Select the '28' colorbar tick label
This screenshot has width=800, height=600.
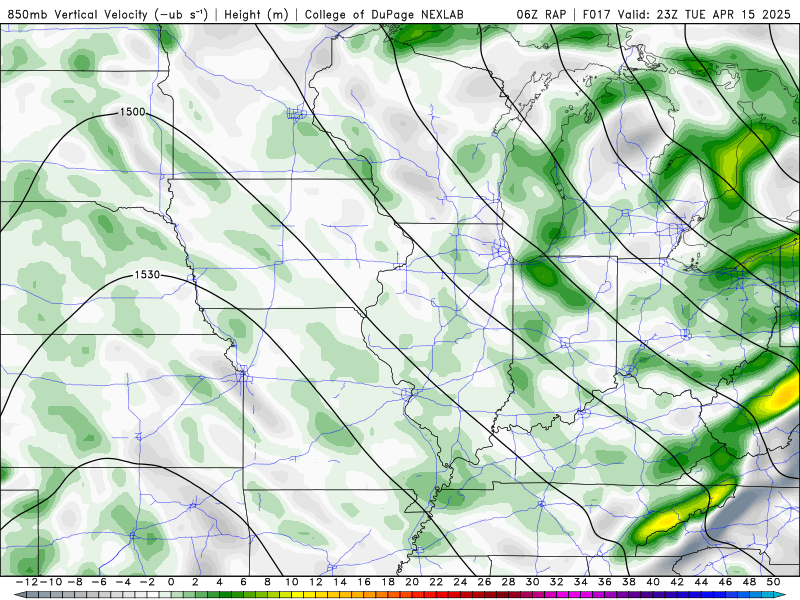508,582
